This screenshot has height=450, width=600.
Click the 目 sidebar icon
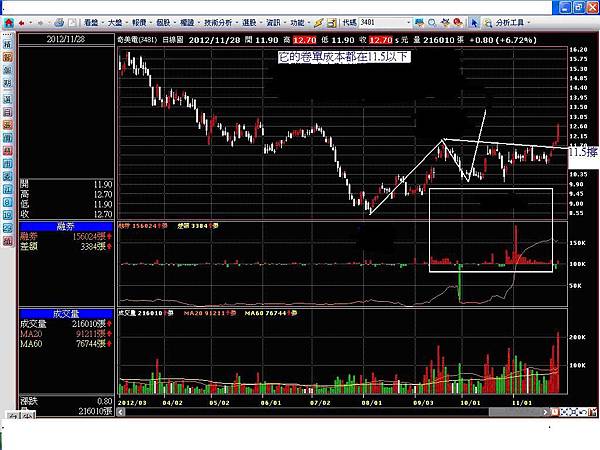(x=8, y=112)
